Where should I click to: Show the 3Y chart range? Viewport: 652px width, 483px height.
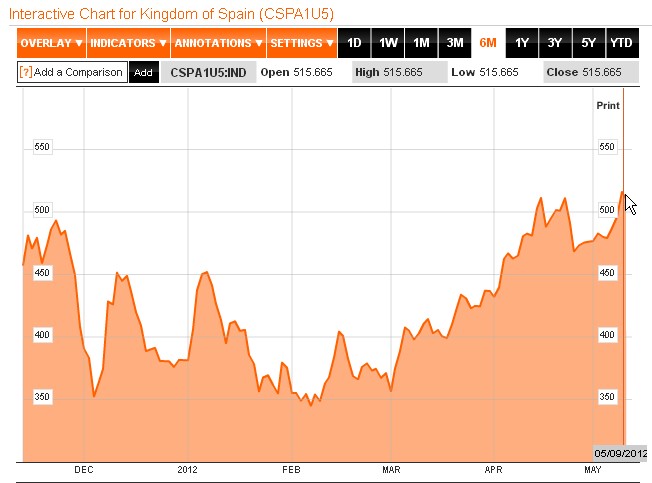pos(555,43)
